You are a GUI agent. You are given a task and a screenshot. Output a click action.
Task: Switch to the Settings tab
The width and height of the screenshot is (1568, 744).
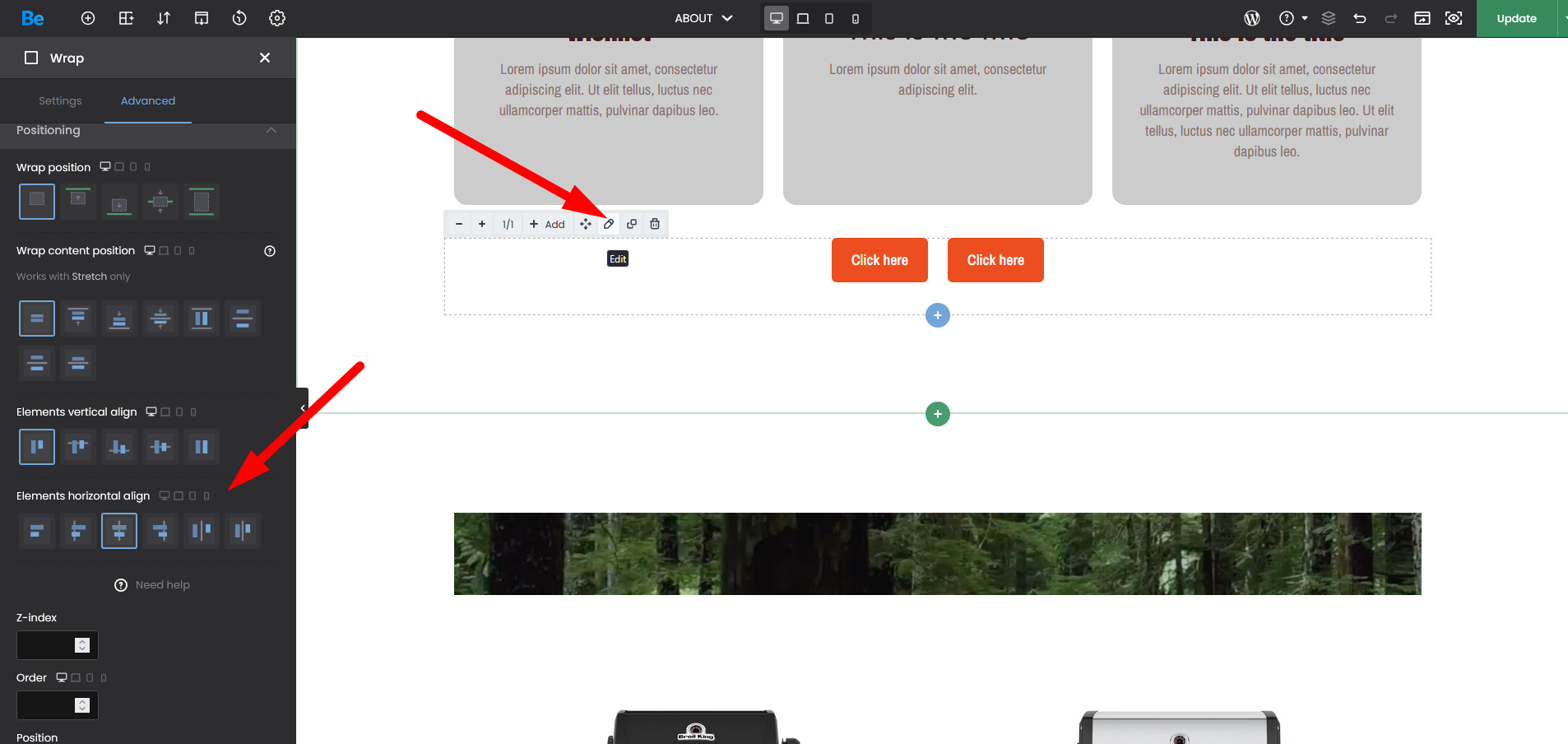click(x=60, y=100)
